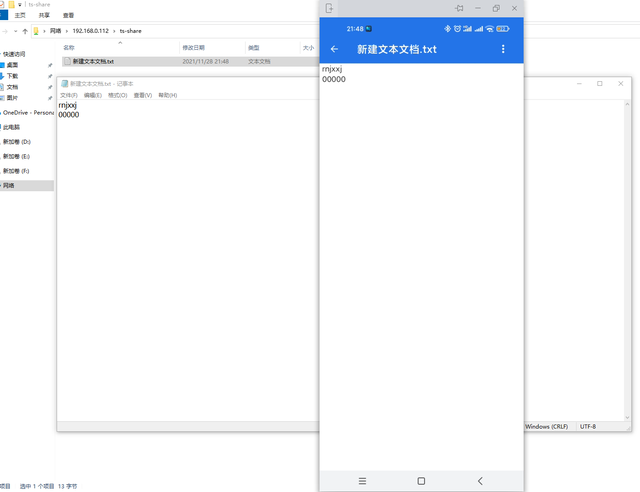Sort by 修改日期 column header
640x492 pixels.
pyautogui.click(x=193, y=48)
